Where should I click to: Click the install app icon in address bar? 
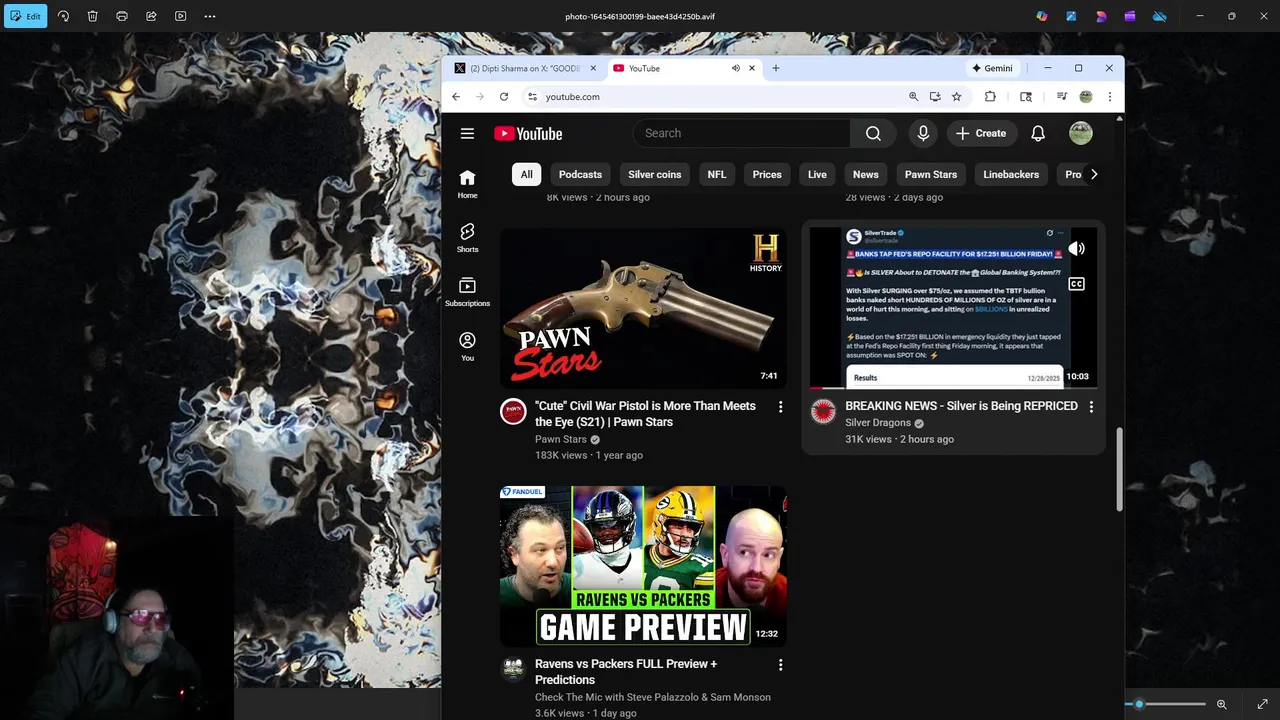tap(935, 97)
